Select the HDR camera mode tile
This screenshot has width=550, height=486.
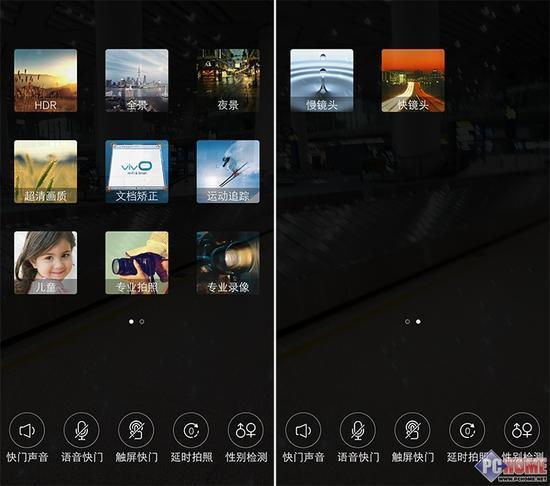point(46,81)
